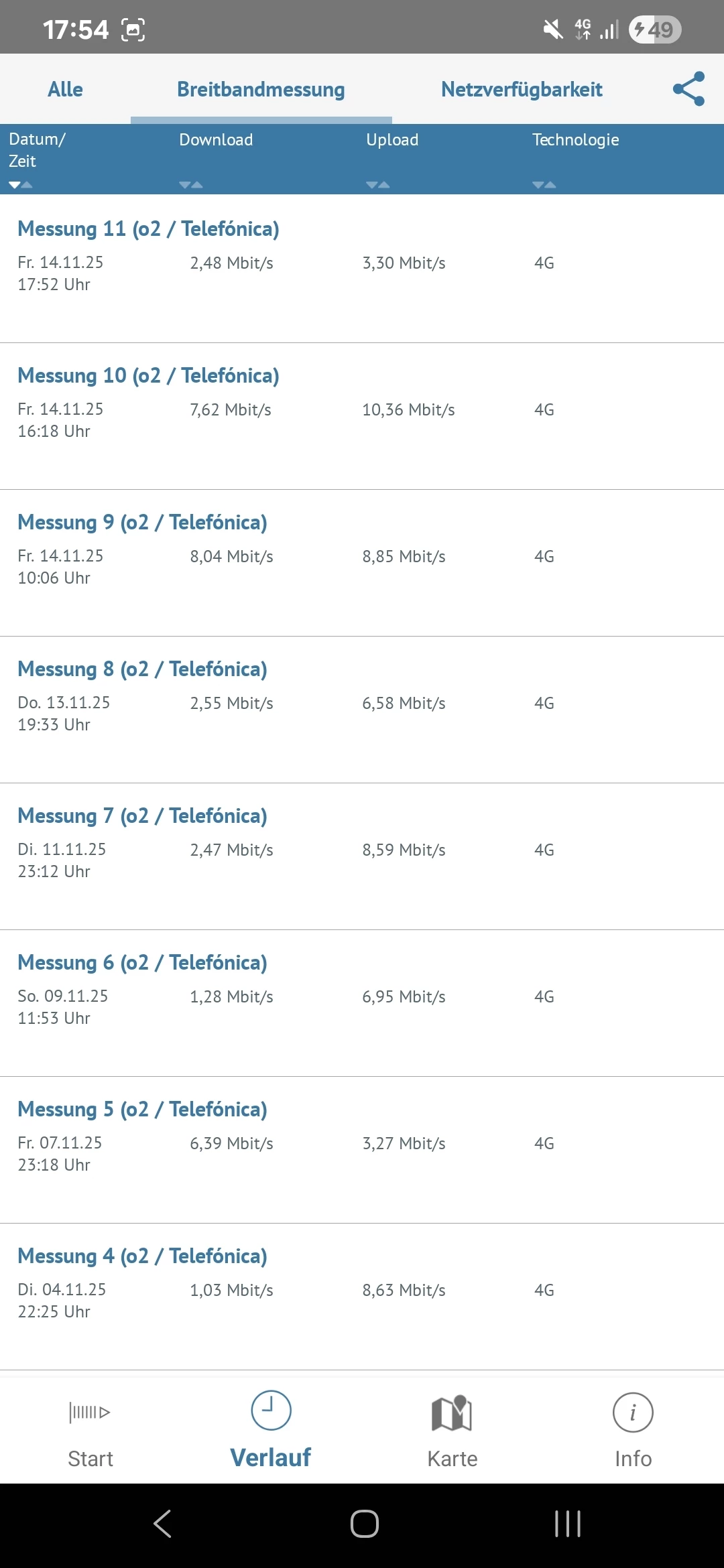Tap the battery indicator in status bar
The image size is (724, 1568).
655,29
